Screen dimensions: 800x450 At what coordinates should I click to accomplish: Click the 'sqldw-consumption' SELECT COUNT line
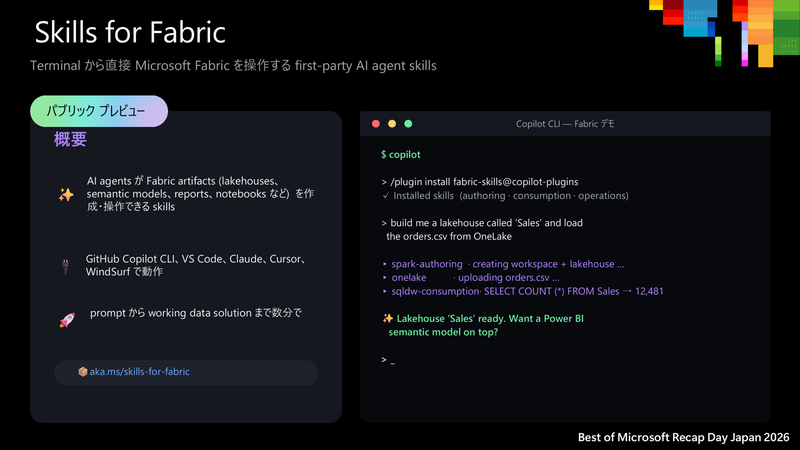click(x=523, y=291)
